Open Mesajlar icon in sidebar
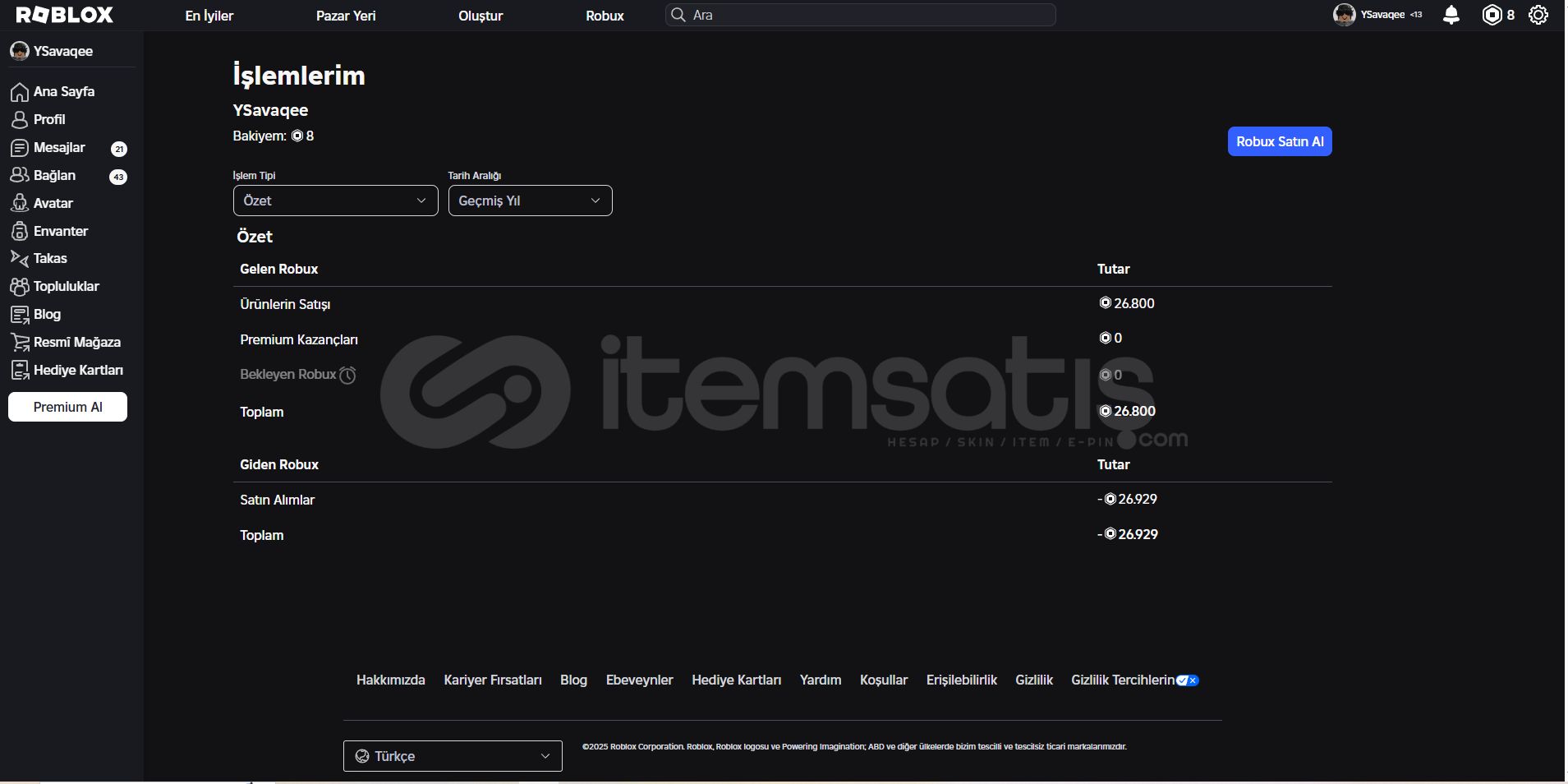The width and height of the screenshot is (1568, 784). click(20, 147)
